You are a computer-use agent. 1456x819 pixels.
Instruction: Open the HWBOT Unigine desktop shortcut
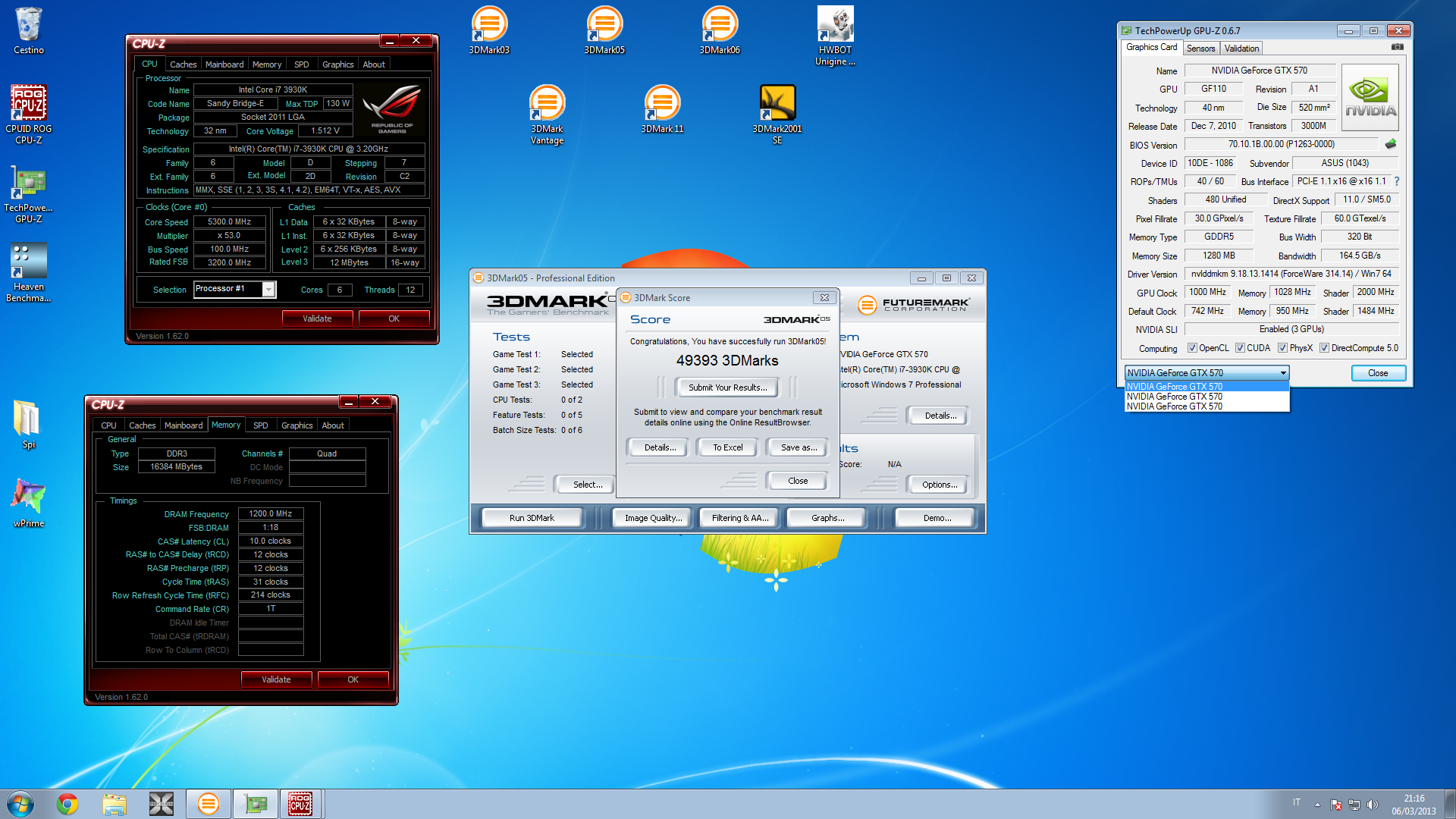tap(835, 36)
